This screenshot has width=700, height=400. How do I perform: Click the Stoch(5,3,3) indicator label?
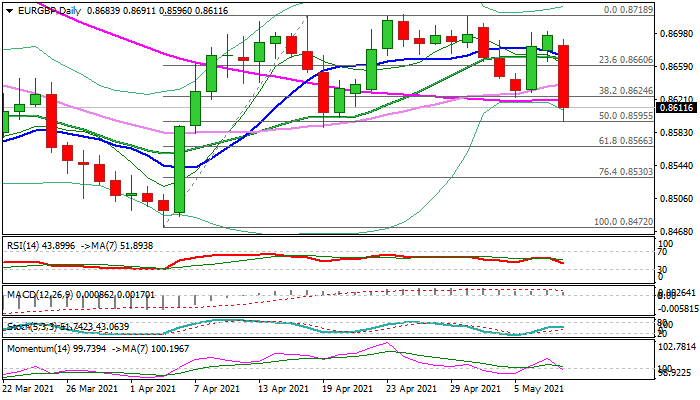point(30,326)
